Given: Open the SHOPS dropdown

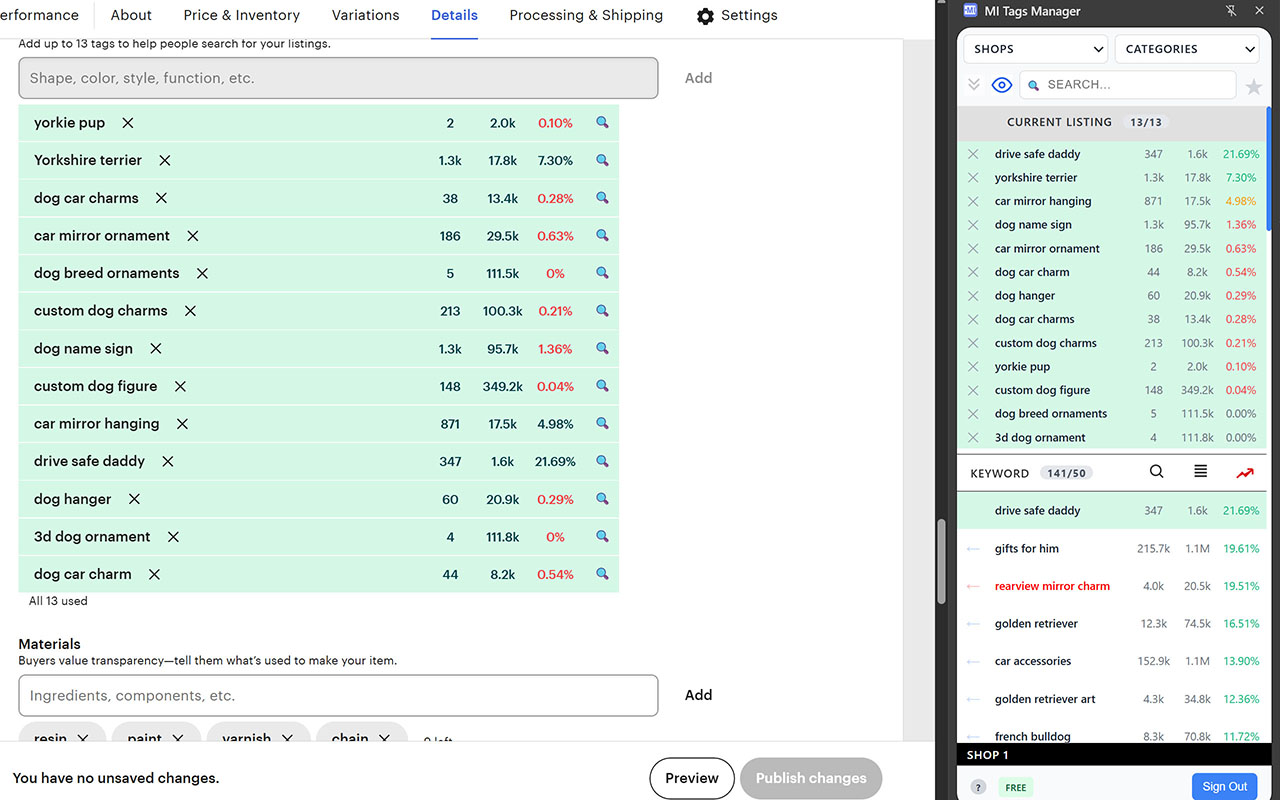Looking at the screenshot, I should pyautogui.click(x=1034, y=49).
